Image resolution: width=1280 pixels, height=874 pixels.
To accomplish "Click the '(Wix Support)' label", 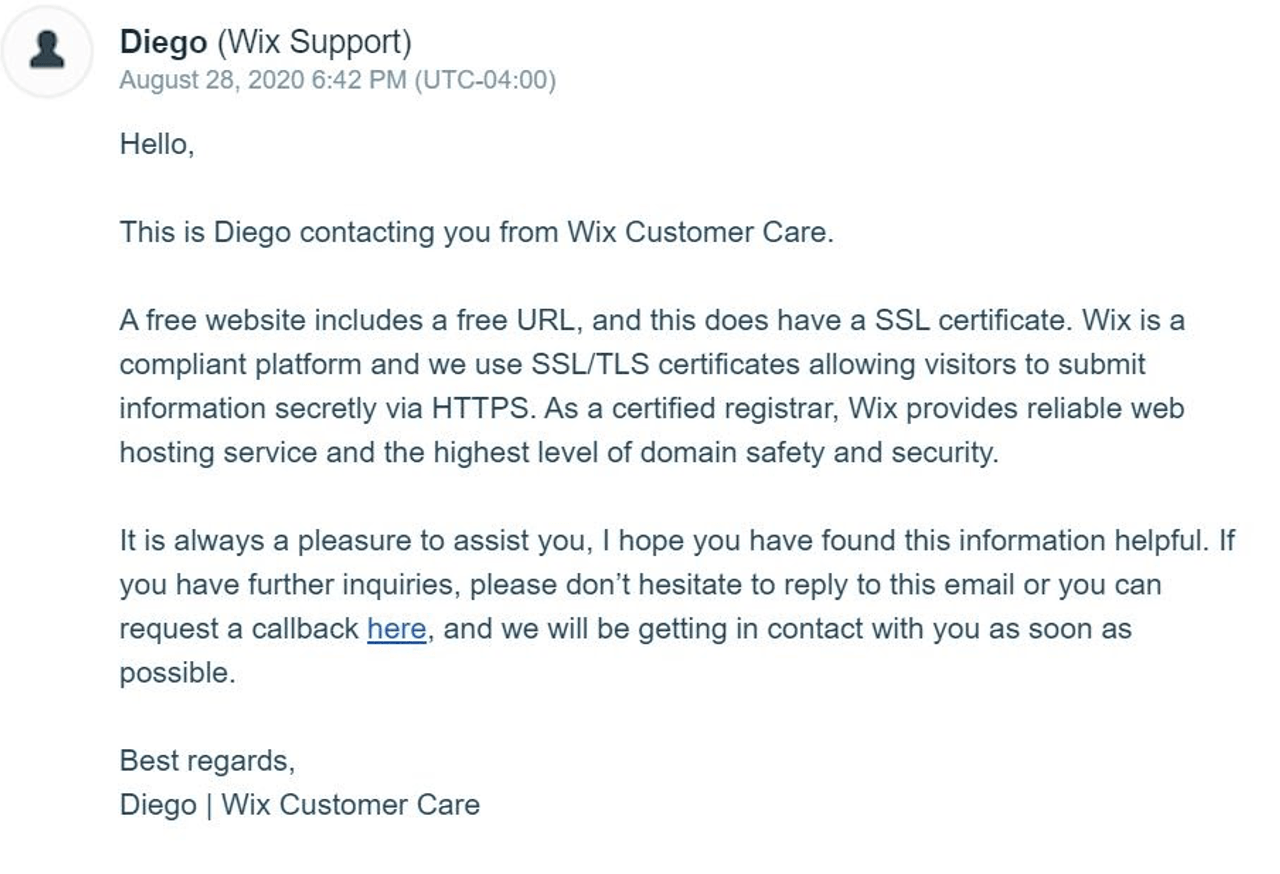I will pos(314,43).
